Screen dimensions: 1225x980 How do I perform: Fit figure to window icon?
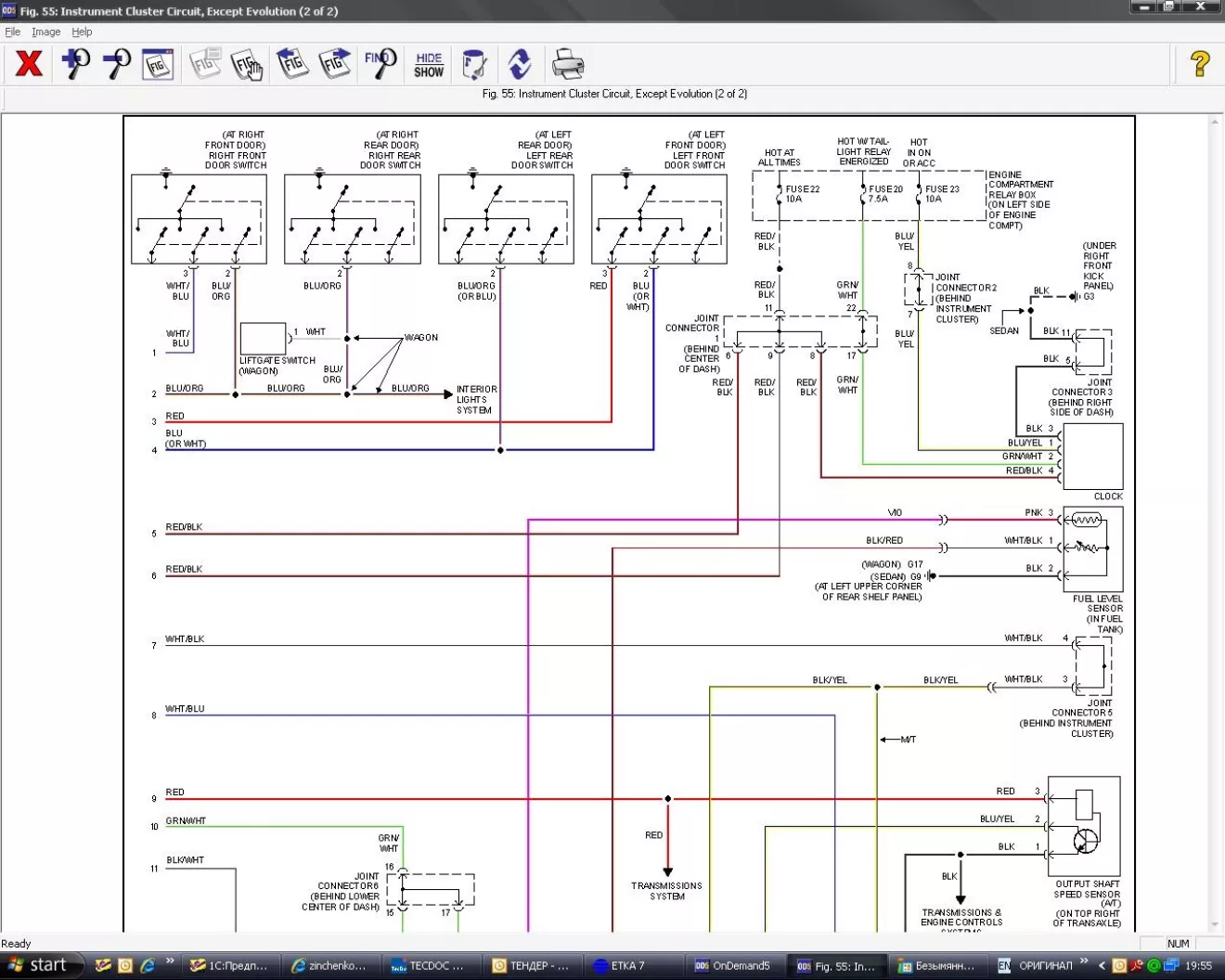pos(158,64)
